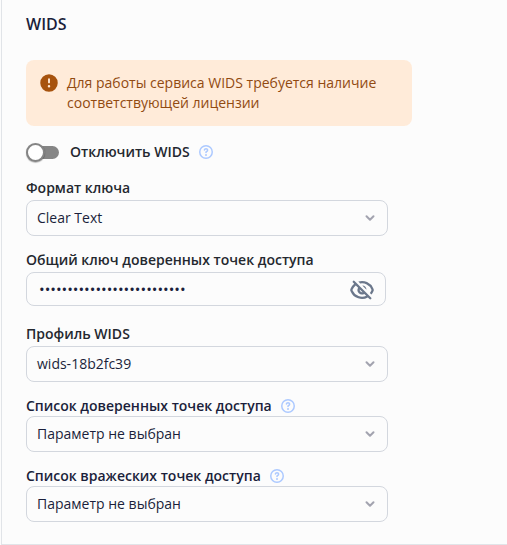Click the warning exclamation icon in license banner
The image size is (507, 545).
pyautogui.click(x=49, y=83)
